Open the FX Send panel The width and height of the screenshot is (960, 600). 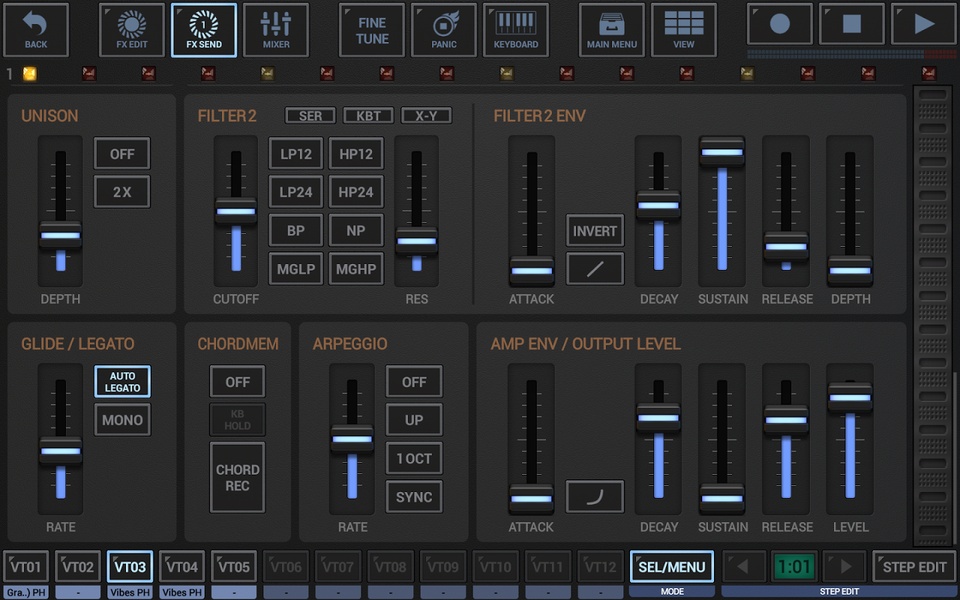point(204,30)
